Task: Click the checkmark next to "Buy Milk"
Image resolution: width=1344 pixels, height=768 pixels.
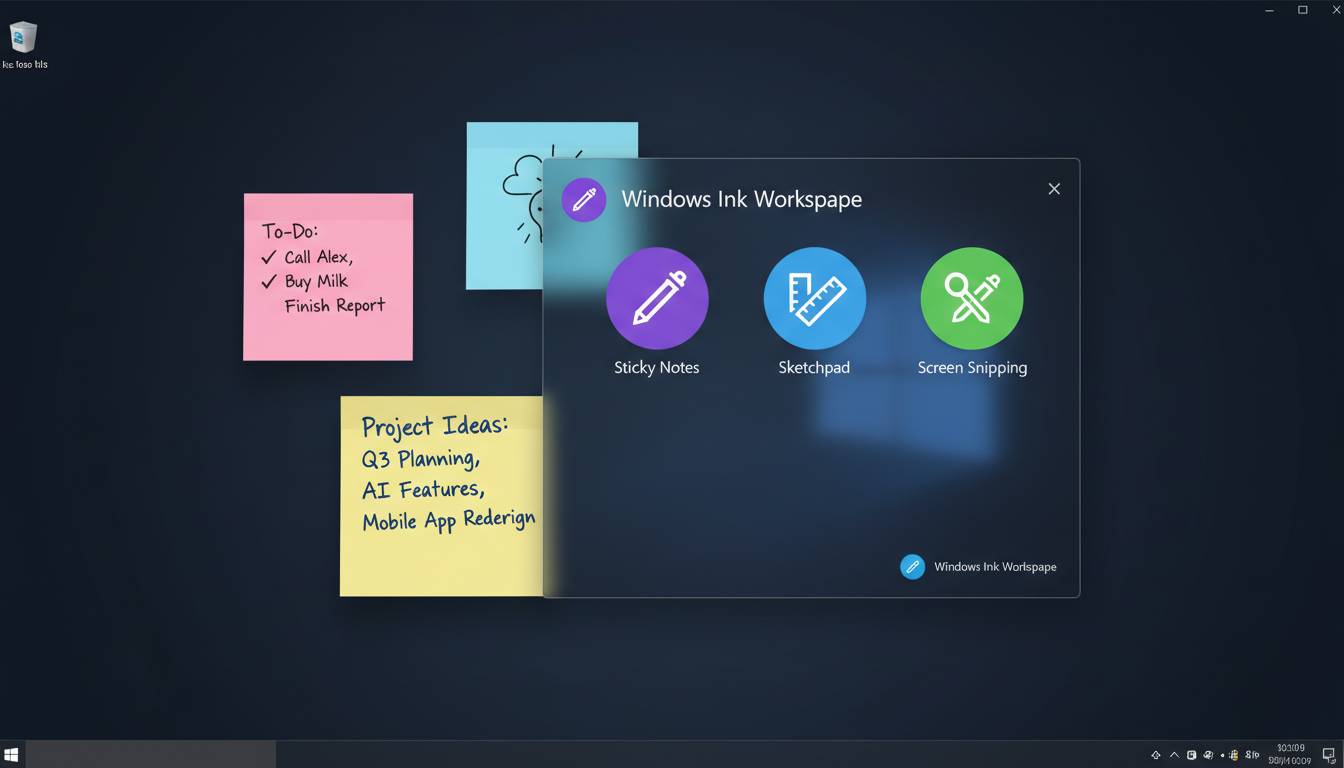Action: (268, 282)
